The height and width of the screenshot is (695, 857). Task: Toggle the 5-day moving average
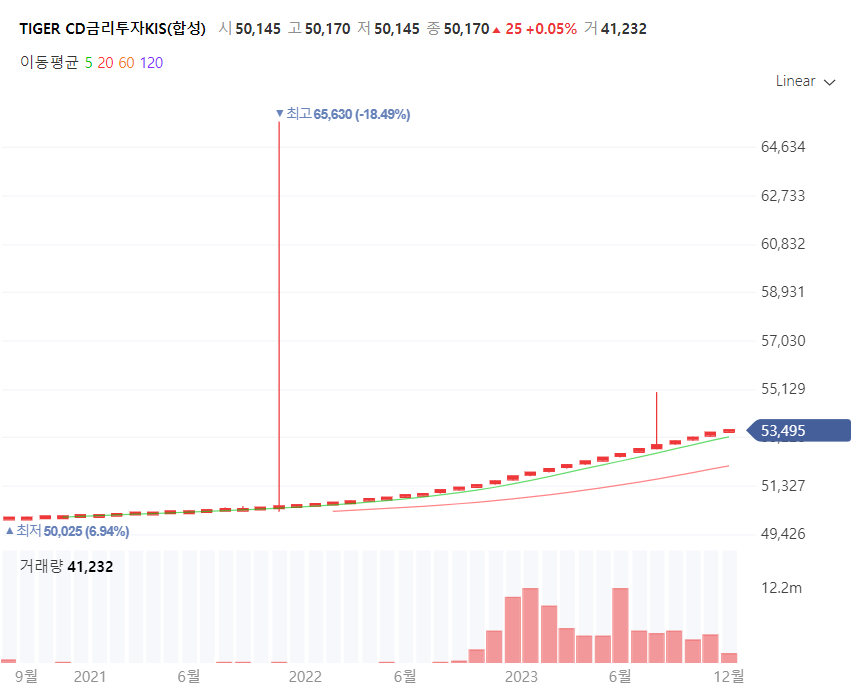(89, 63)
